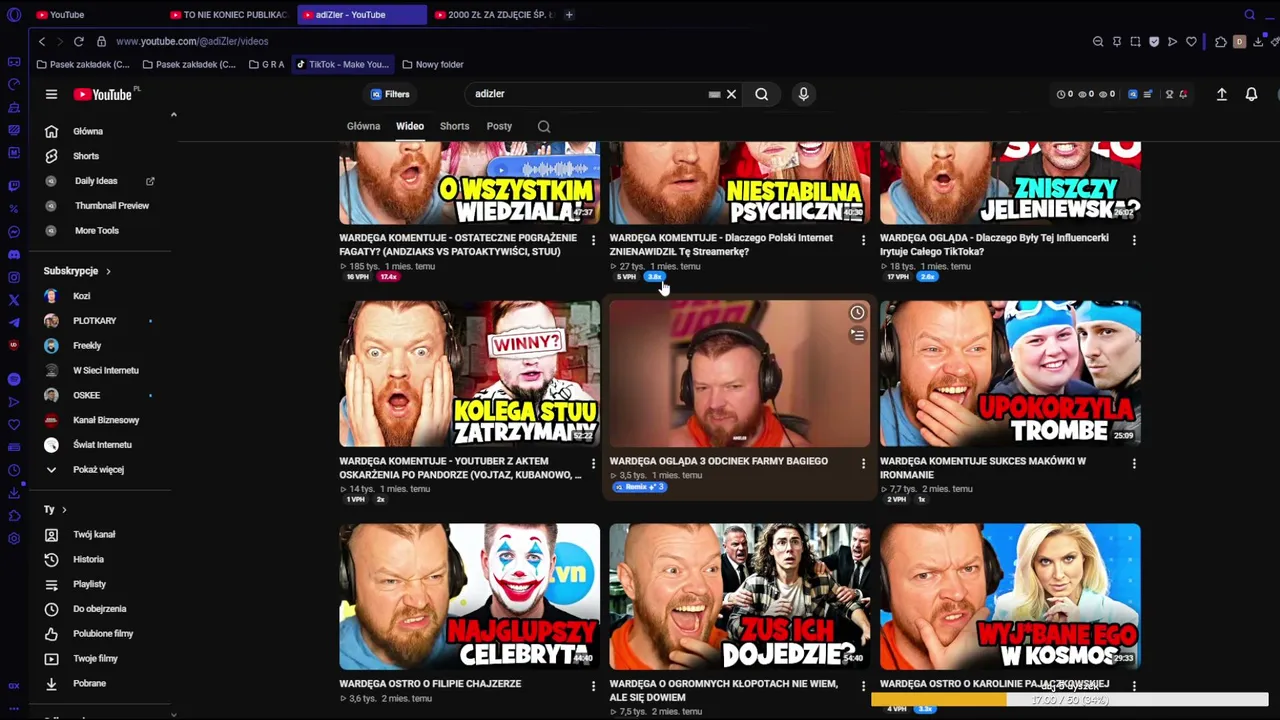
Task: Open the Twitch icon in Opera sidebar
Action: pyautogui.click(x=14, y=186)
